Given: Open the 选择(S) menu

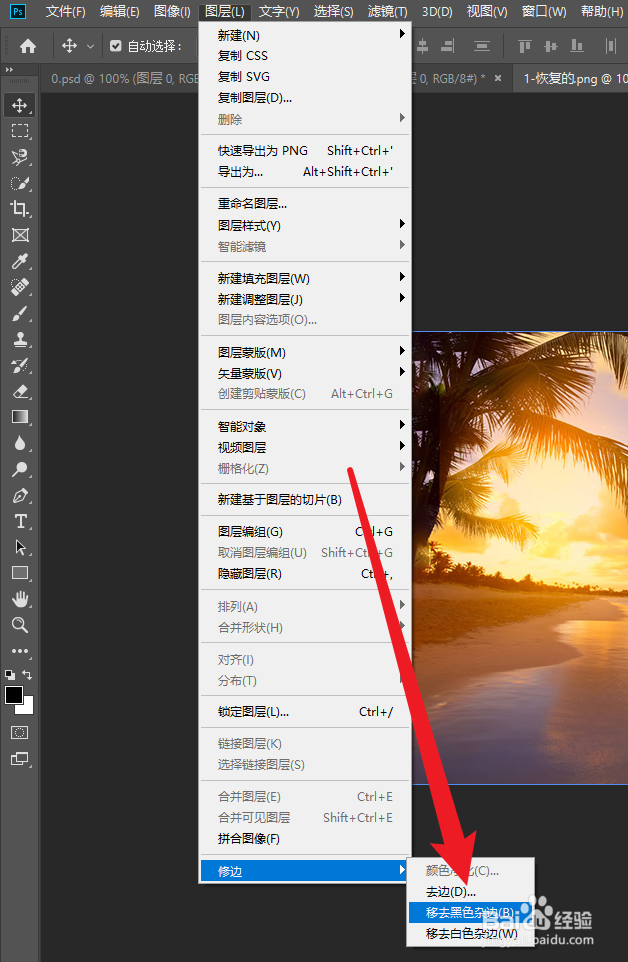Looking at the screenshot, I should click(334, 11).
